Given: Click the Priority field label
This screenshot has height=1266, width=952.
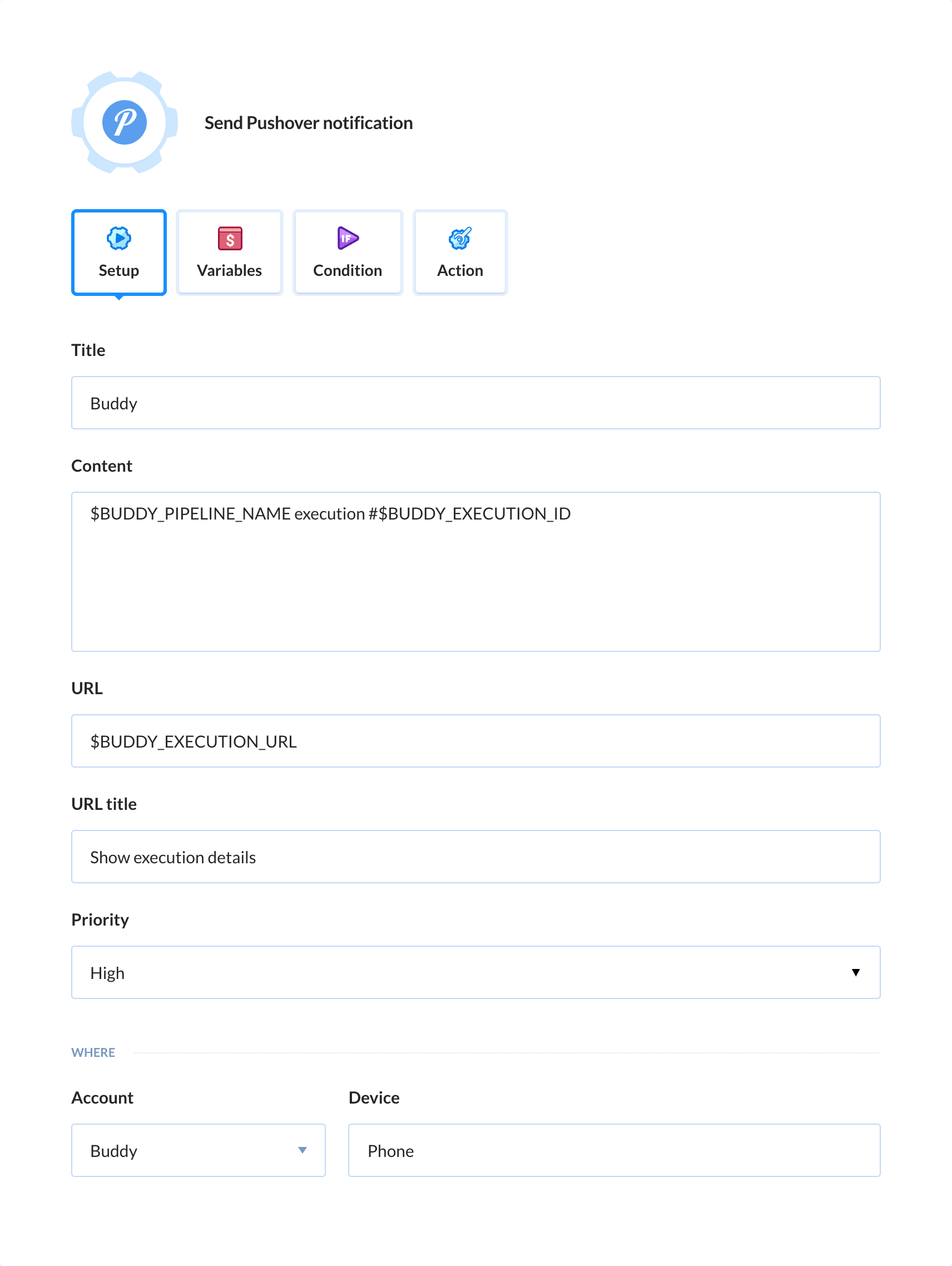Looking at the screenshot, I should tap(100, 919).
